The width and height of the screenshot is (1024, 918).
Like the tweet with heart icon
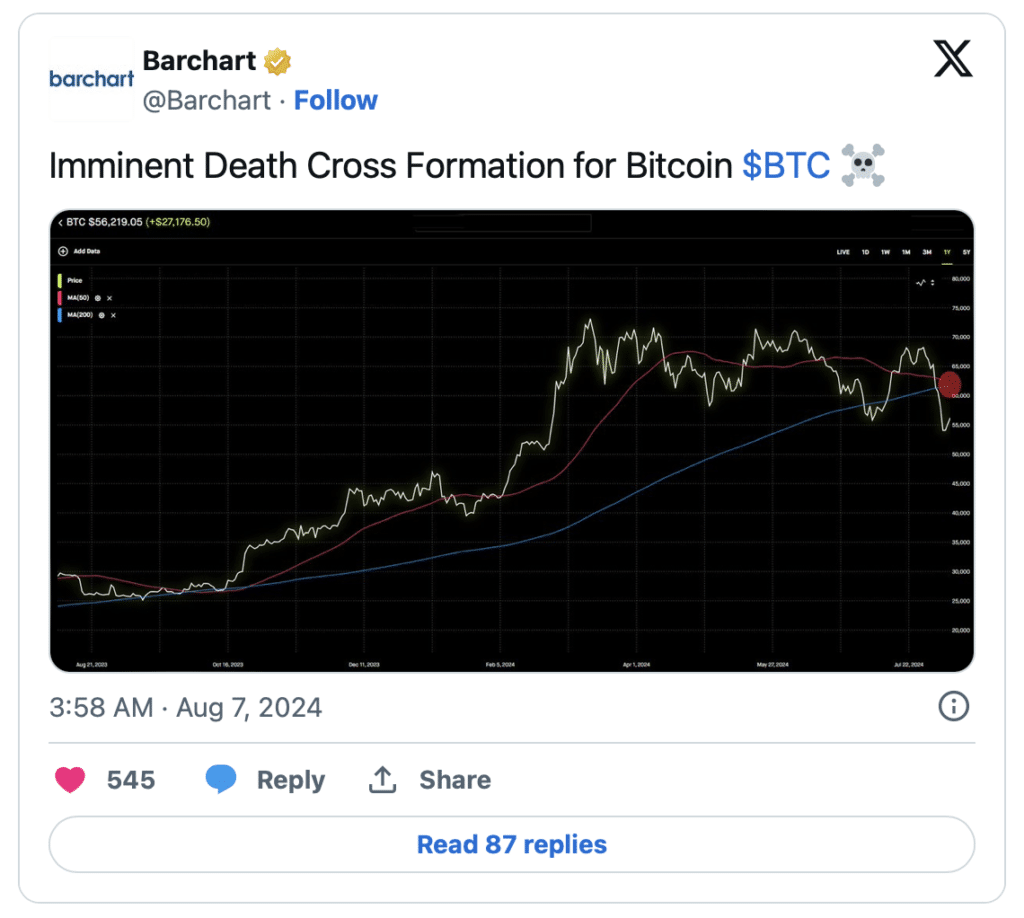tap(70, 780)
